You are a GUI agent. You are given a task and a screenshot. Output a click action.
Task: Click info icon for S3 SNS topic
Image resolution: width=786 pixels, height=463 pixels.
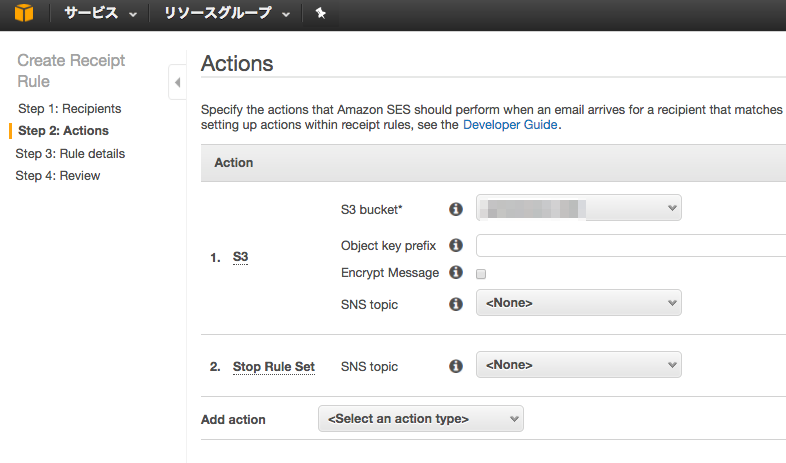pos(456,304)
